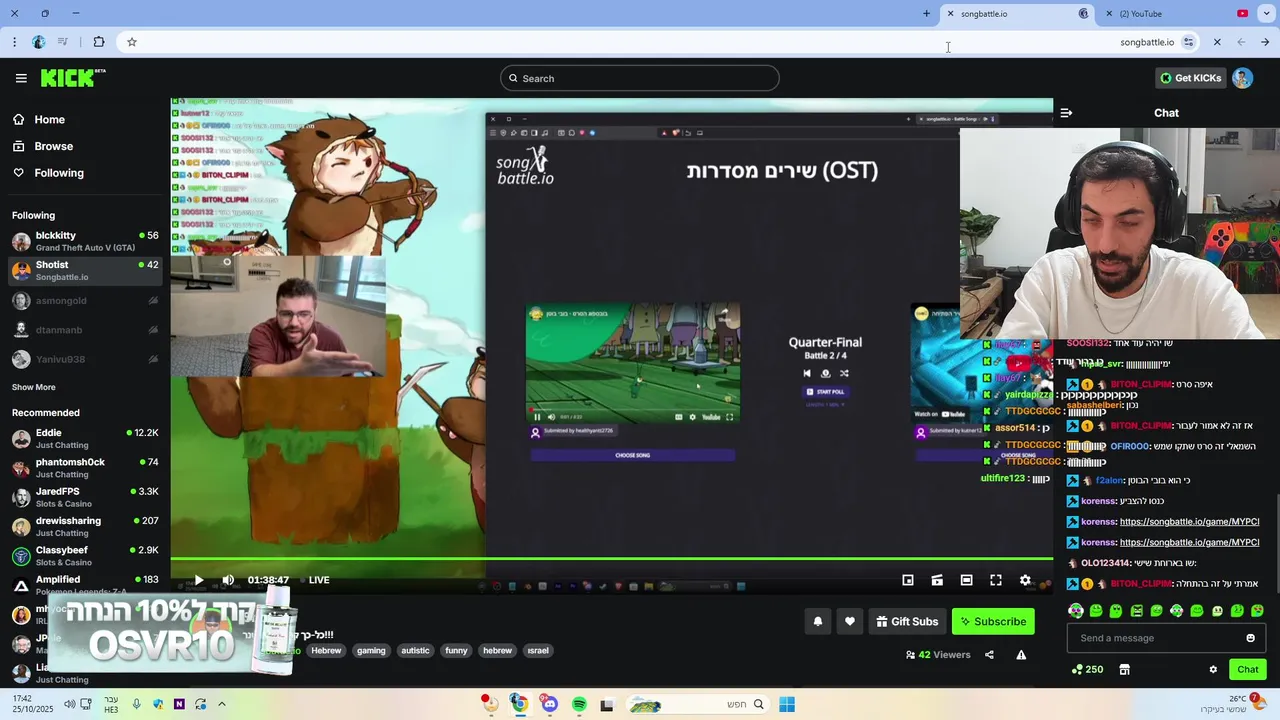Switch to the YouTube browser tab
This screenshot has height=720, width=1280.
point(1177,14)
